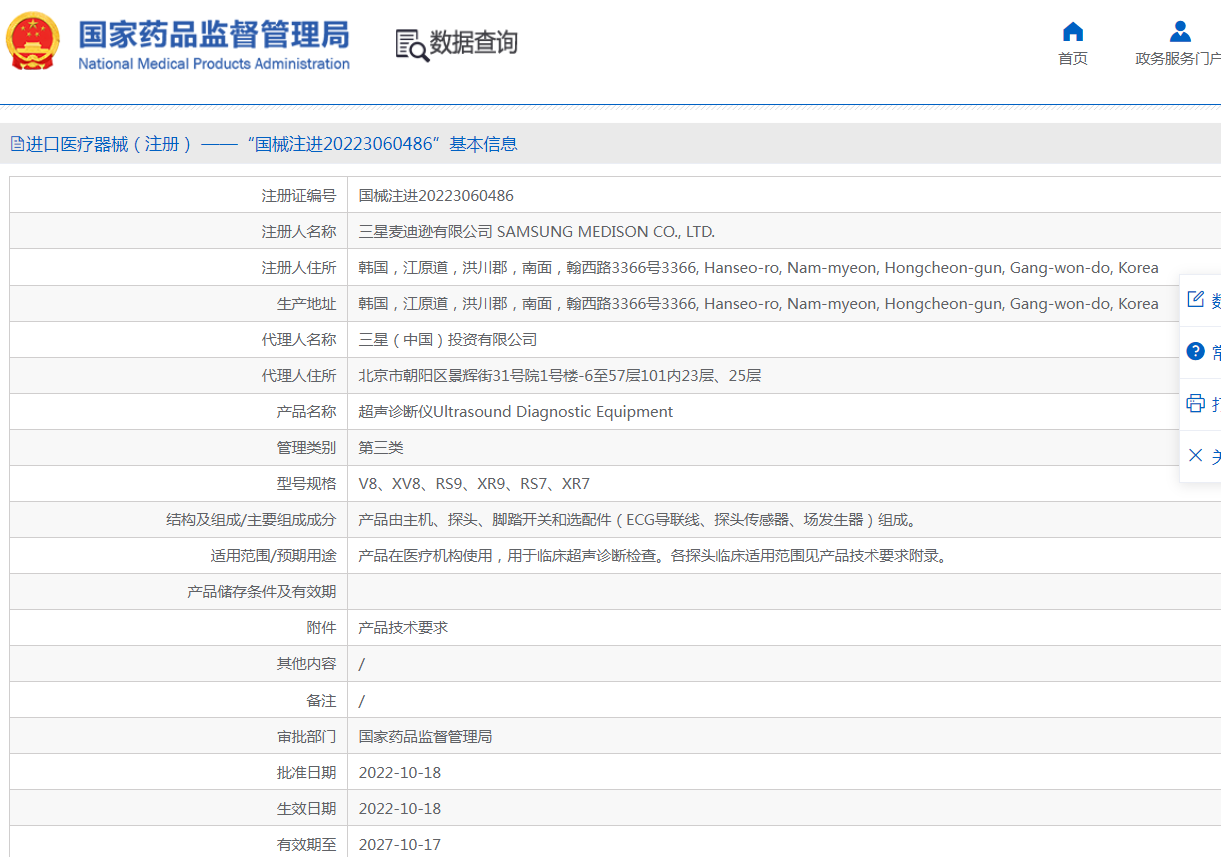Image resolution: width=1221 pixels, height=857 pixels.
Task: Click the 型号规格 label
Action: coord(307,484)
